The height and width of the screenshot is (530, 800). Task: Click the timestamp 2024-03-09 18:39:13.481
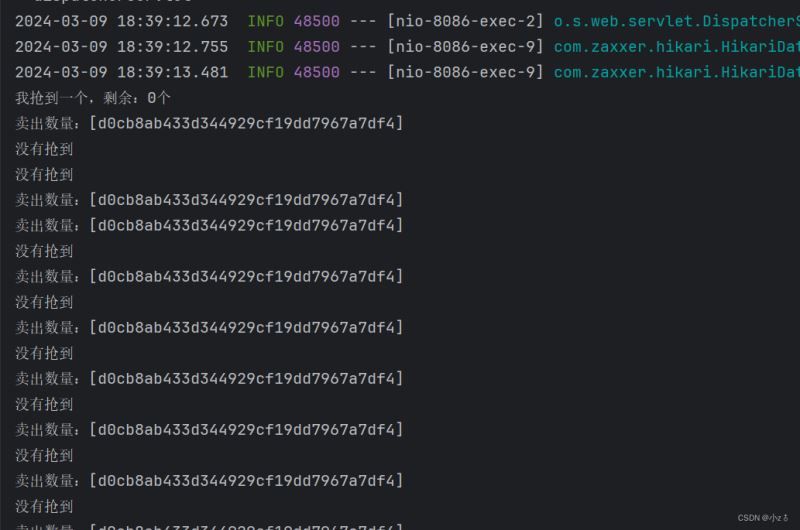tap(121, 72)
